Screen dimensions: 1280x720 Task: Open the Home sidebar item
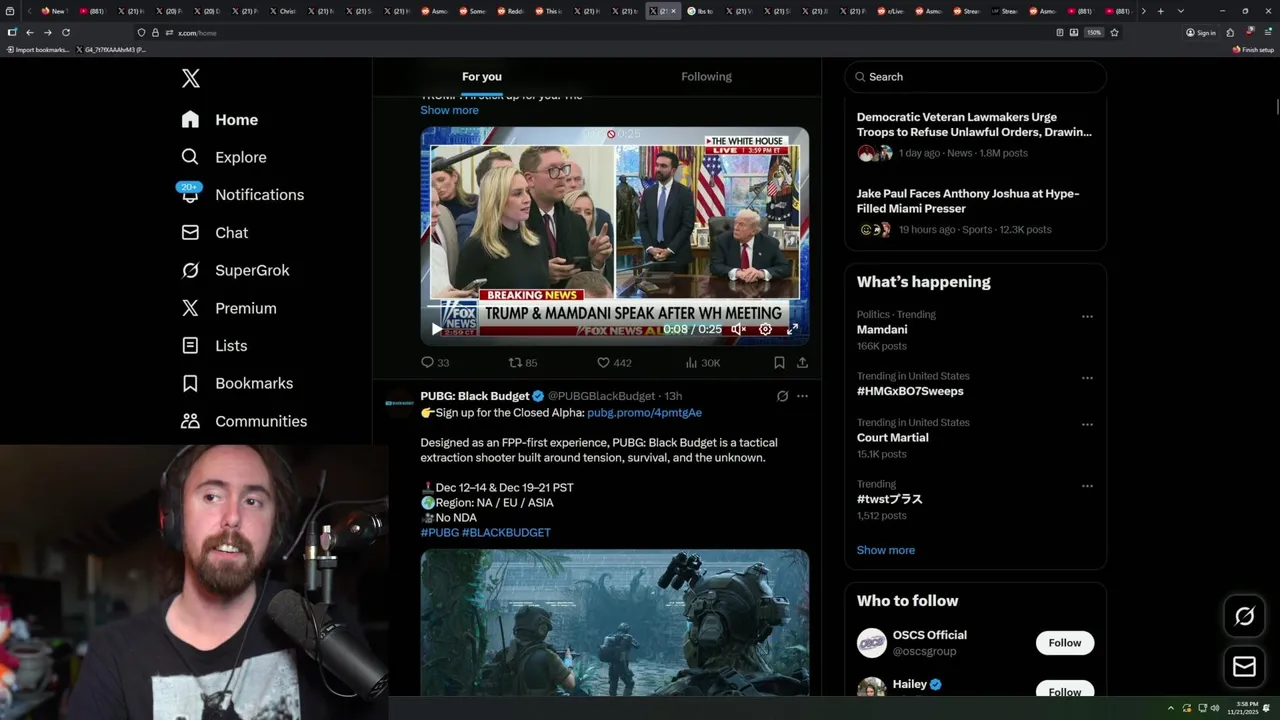(x=219, y=120)
